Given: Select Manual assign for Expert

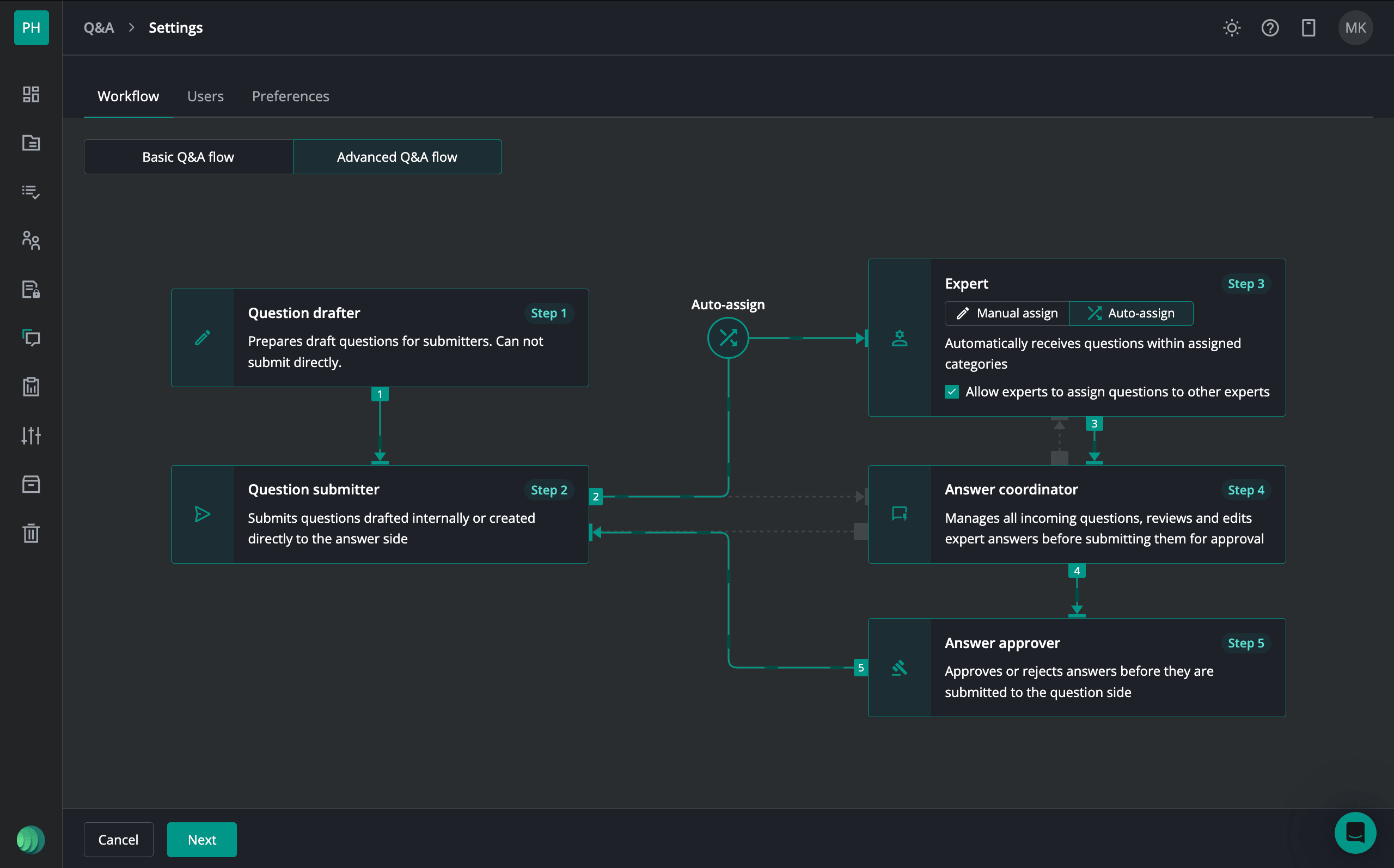Looking at the screenshot, I should point(1007,314).
